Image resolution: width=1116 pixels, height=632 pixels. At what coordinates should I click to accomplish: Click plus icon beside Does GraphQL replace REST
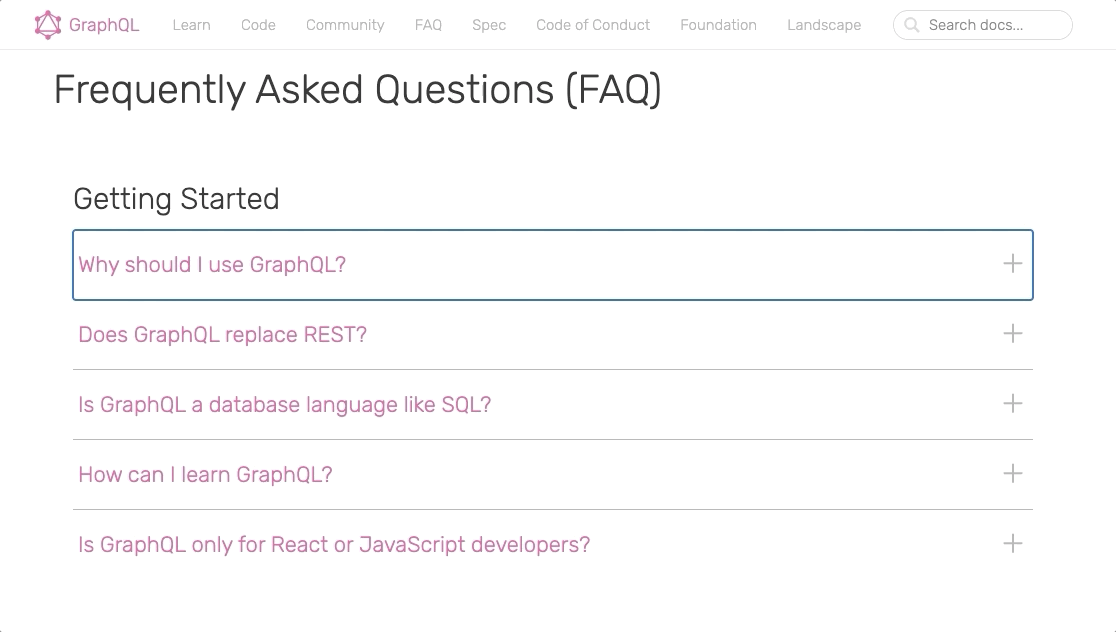[x=1012, y=334]
